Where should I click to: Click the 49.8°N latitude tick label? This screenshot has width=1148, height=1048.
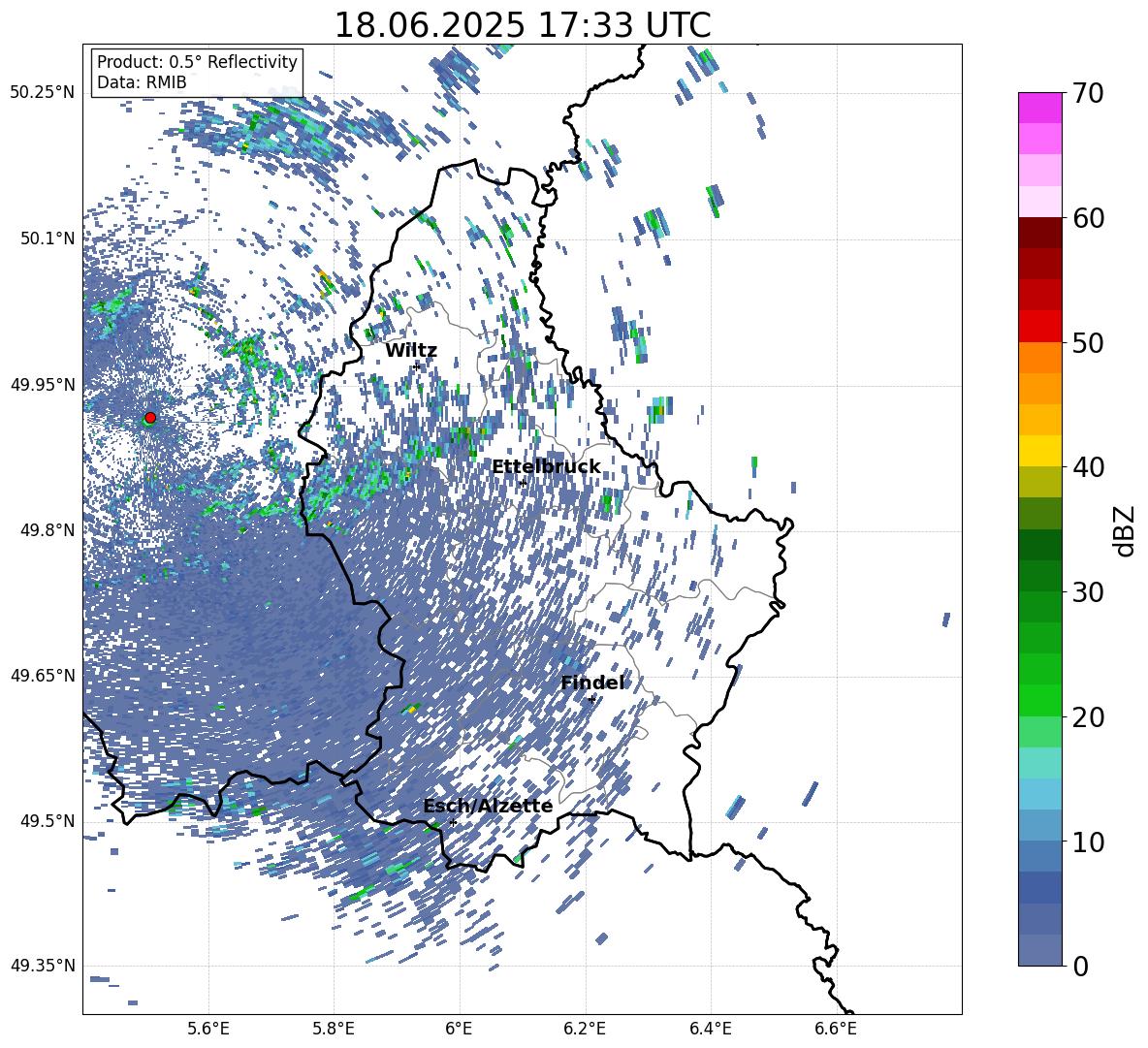coord(47,530)
